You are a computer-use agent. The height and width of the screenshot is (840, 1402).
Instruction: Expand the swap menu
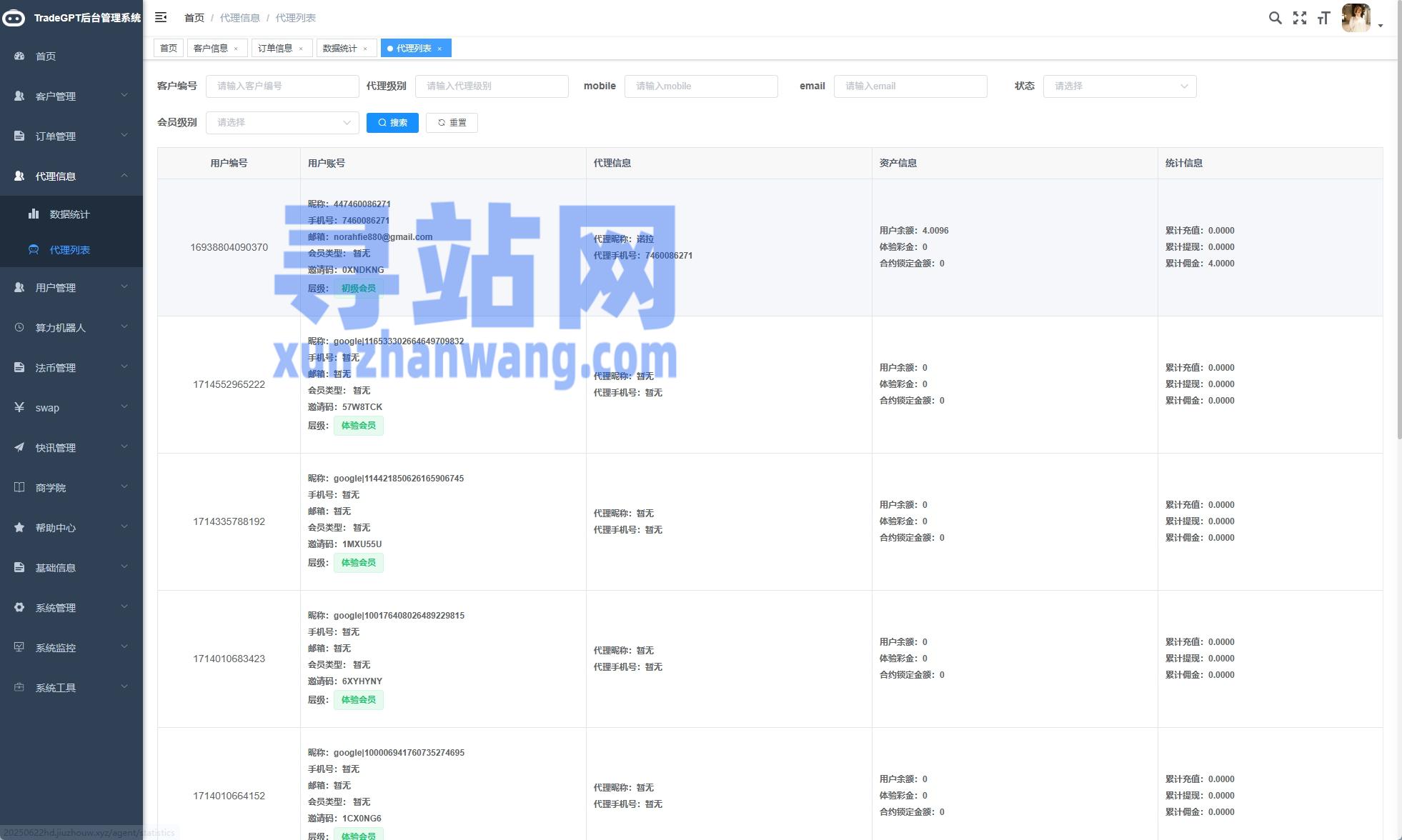[124, 406]
